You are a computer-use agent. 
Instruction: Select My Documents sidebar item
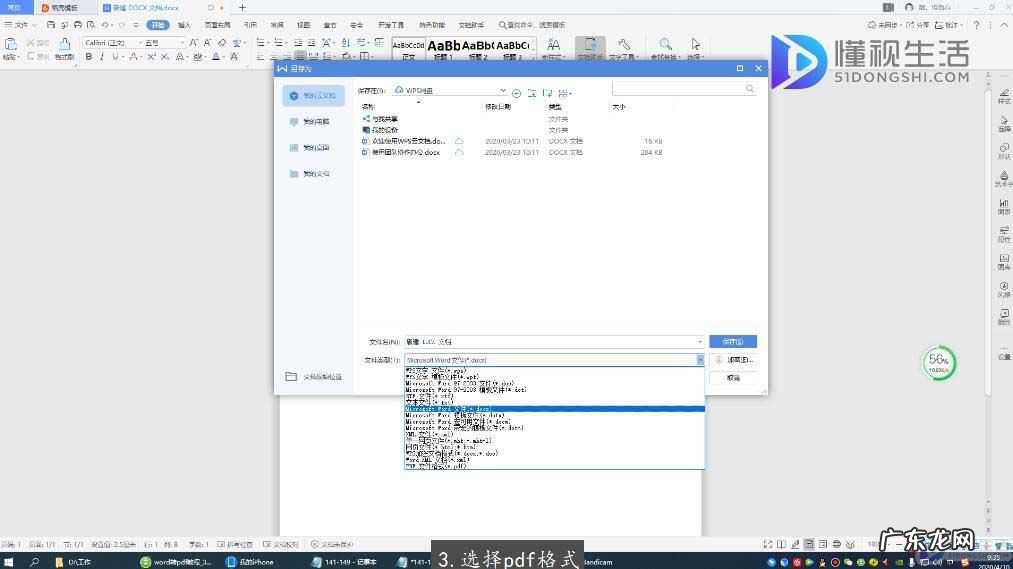pos(313,174)
